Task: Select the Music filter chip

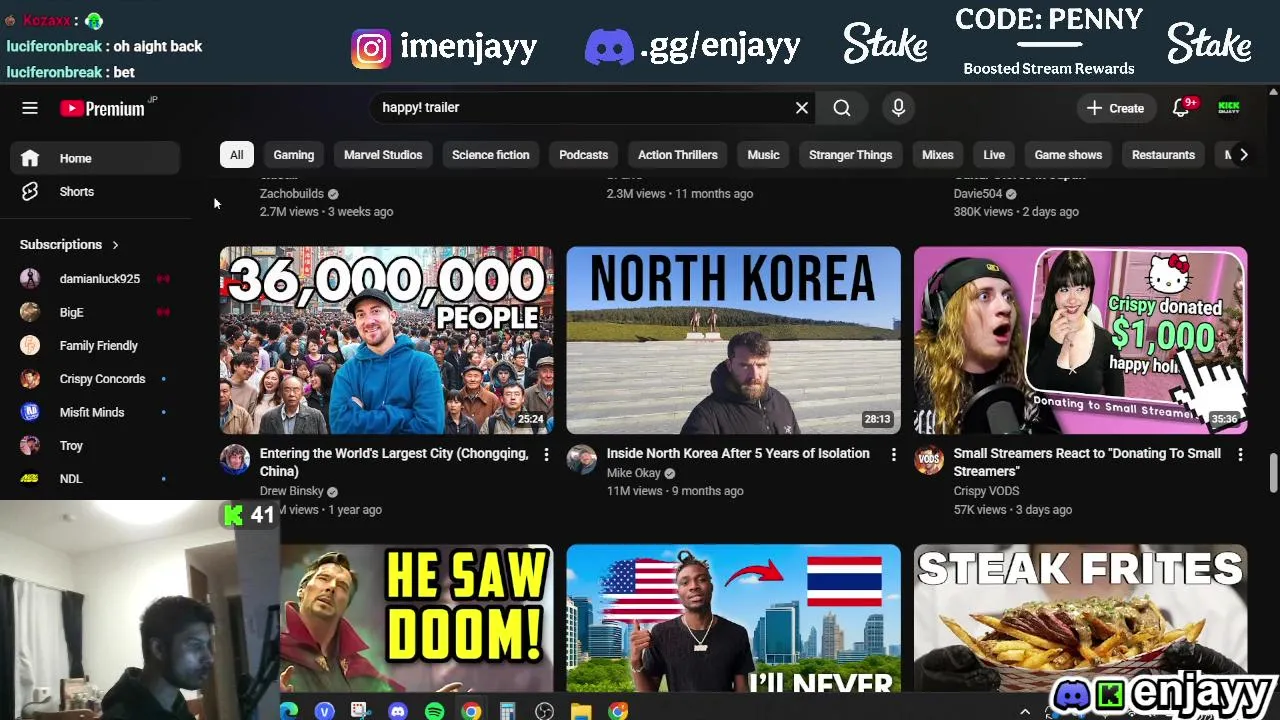Action: (763, 155)
